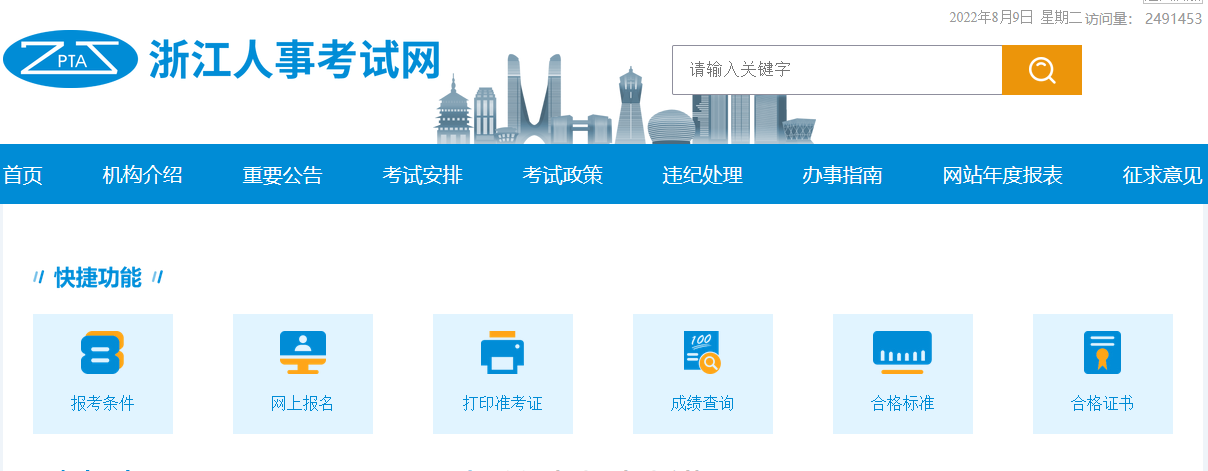1208x471 pixels.
Task: Select 征求意见 in the navigation bar
Action: pyautogui.click(x=1162, y=176)
